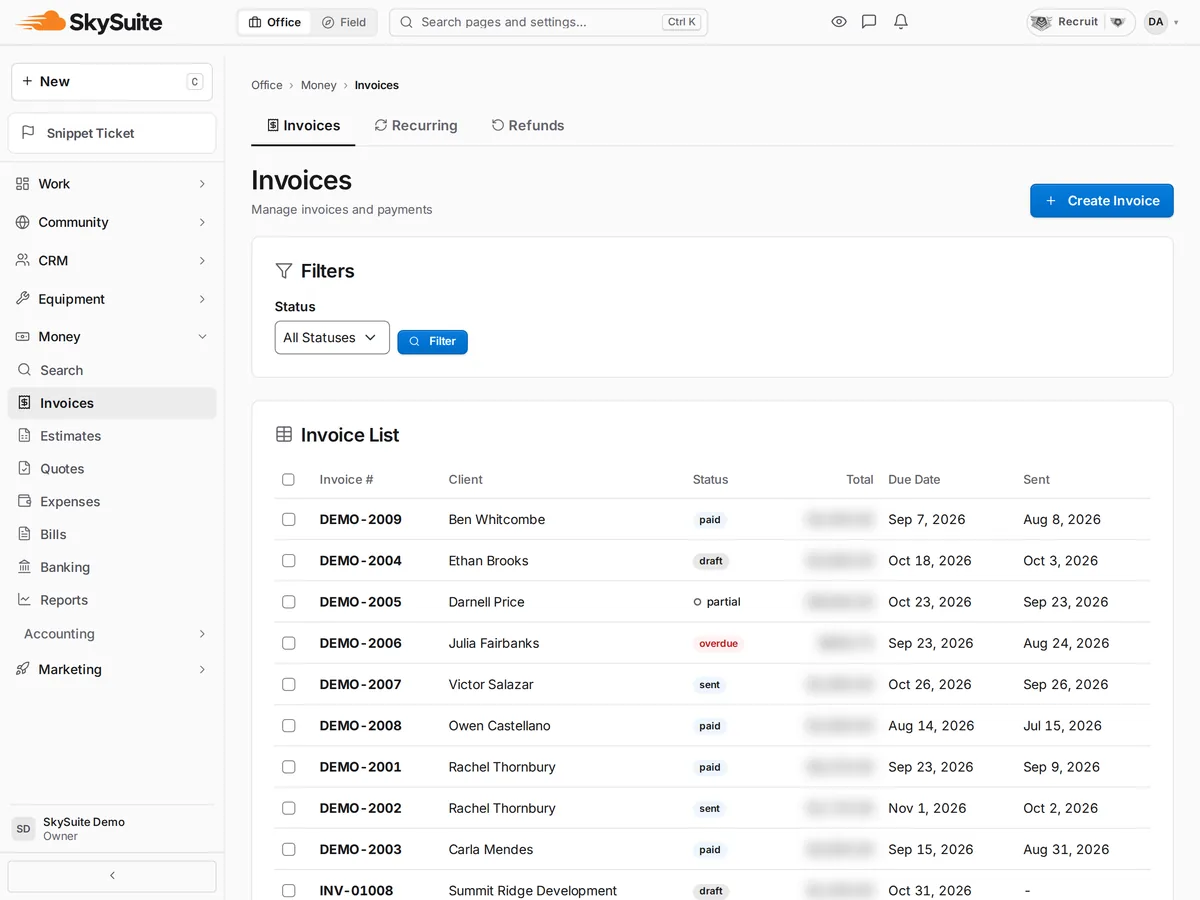Click the overdue status badge
This screenshot has height=900, width=1200.
click(x=719, y=644)
